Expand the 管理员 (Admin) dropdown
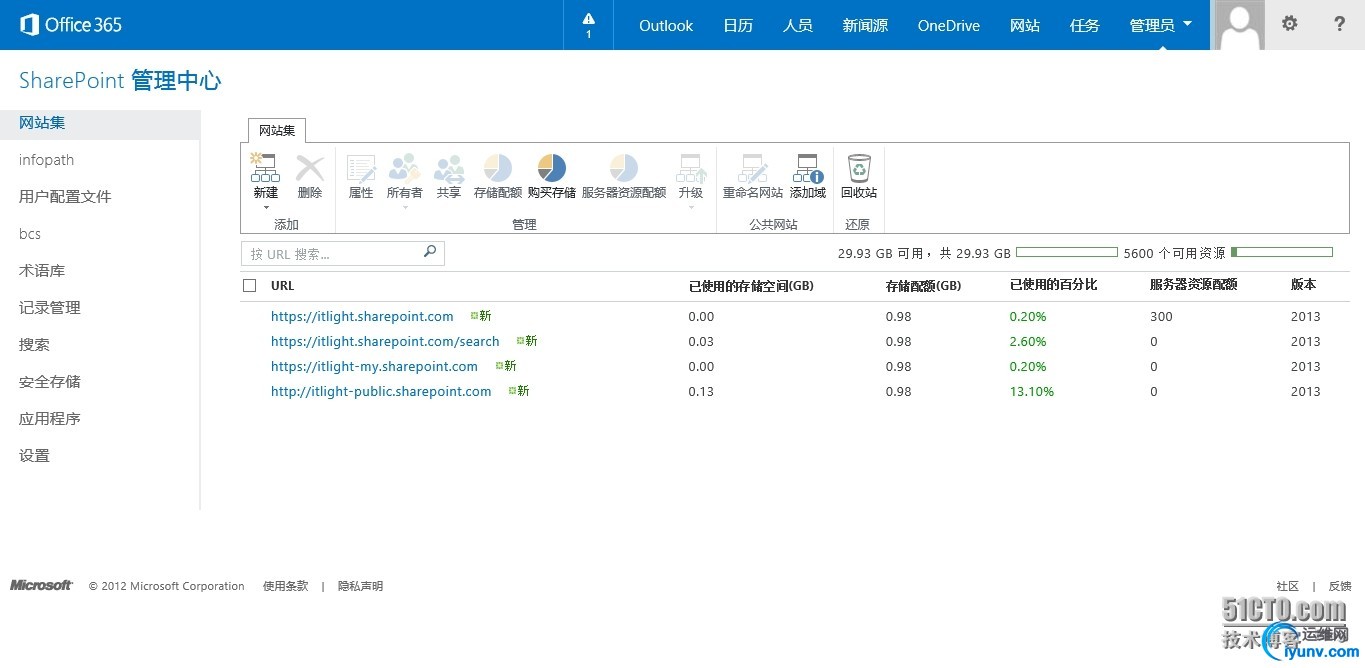The height and width of the screenshot is (668, 1365). (1161, 25)
